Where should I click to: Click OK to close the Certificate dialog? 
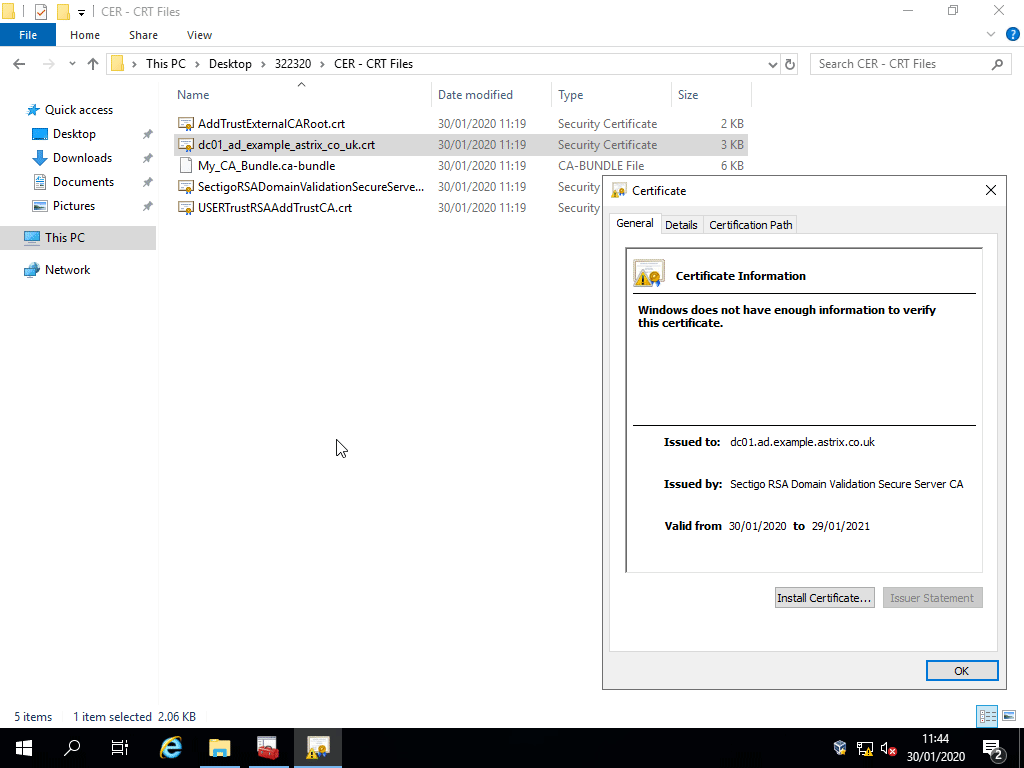pyautogui.click(x=961, y=670)
